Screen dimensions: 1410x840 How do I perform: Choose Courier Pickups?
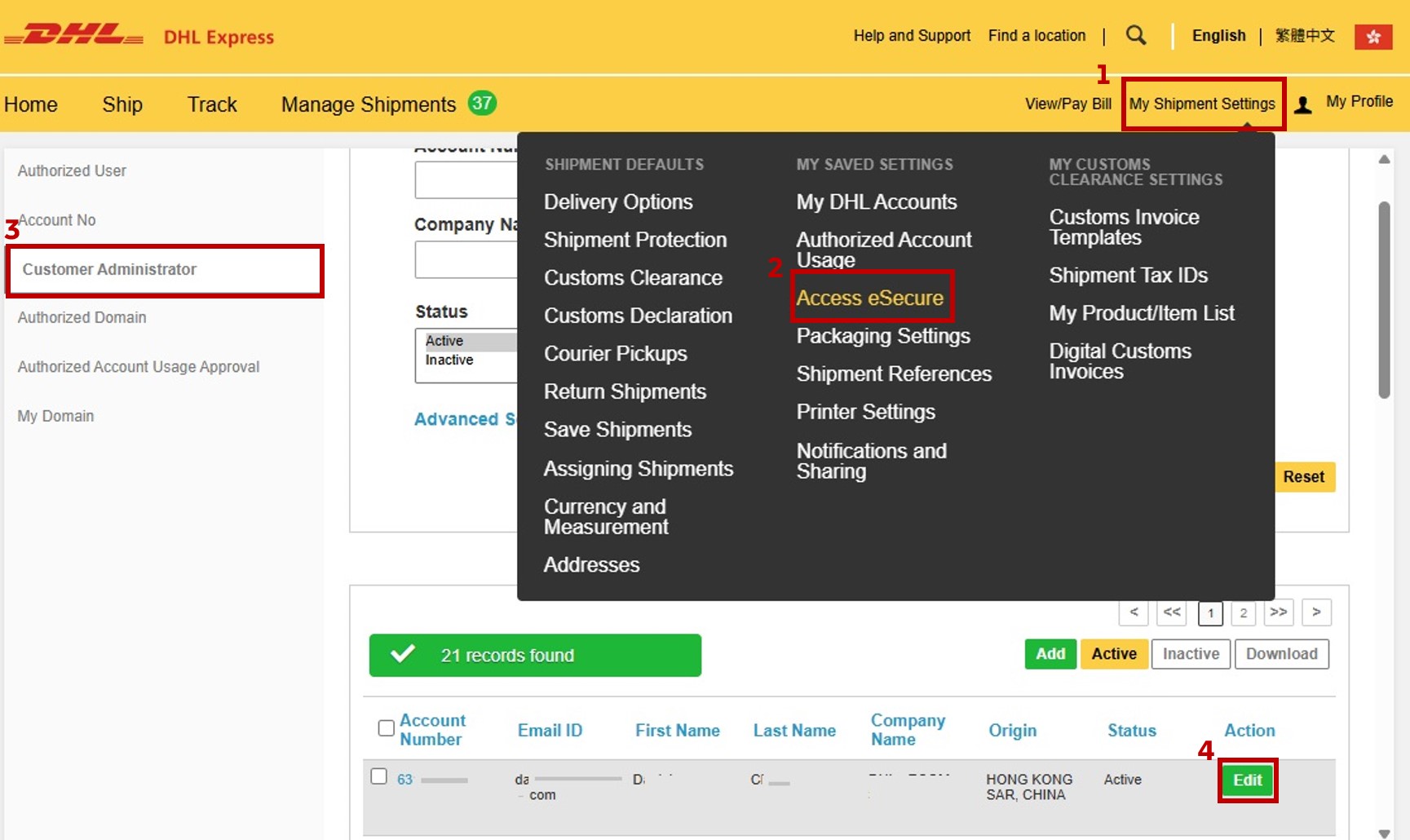tap(616, 353)
